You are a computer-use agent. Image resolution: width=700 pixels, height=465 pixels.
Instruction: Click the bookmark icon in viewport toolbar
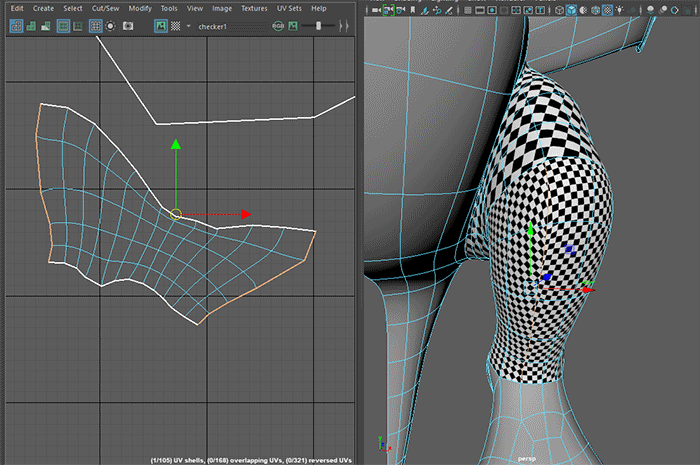pos(411,9)
